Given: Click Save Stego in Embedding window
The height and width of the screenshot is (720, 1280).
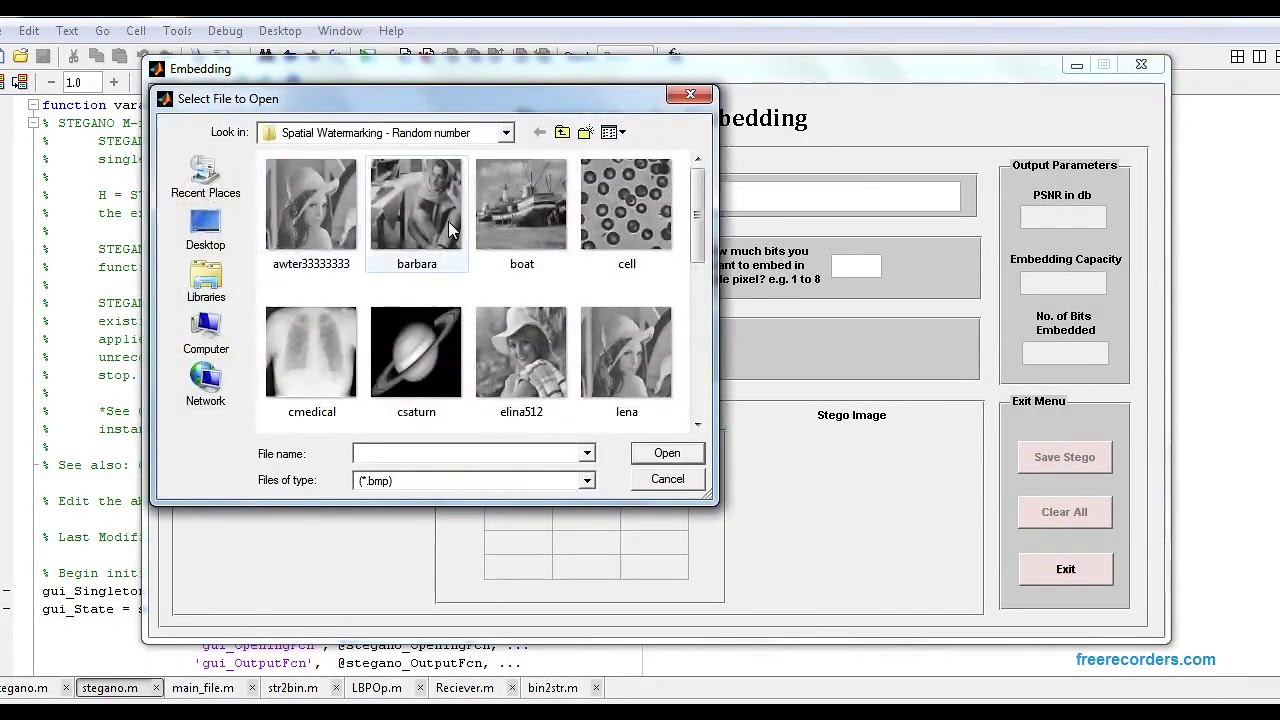Looking at the screenshot, I should tap(1064, 457).
